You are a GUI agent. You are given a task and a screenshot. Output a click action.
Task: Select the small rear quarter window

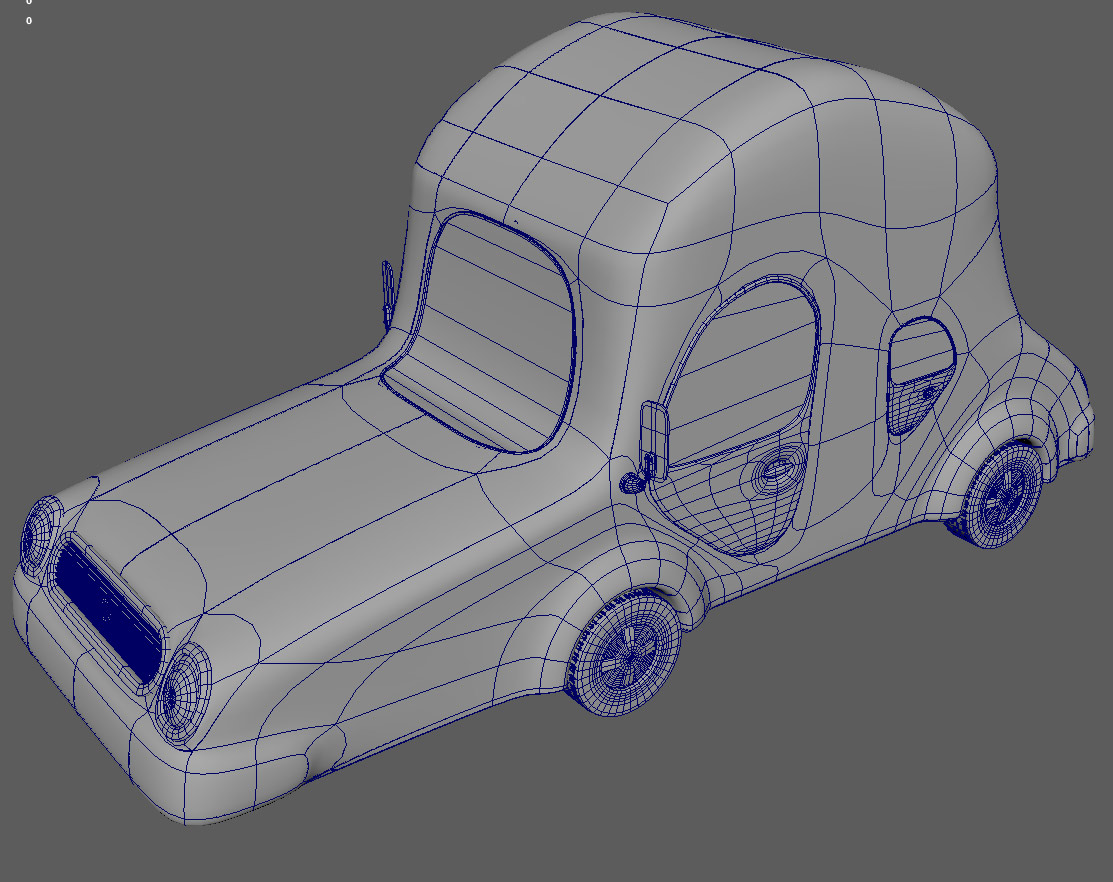[x=921, y=353]
